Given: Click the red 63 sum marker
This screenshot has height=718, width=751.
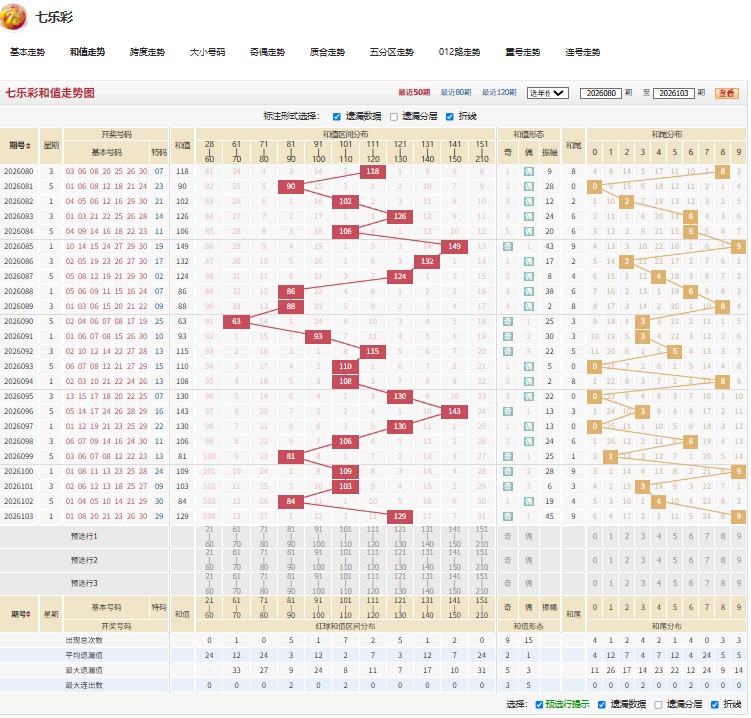Looking at the screenshot, I should click(x=236, y=321).
